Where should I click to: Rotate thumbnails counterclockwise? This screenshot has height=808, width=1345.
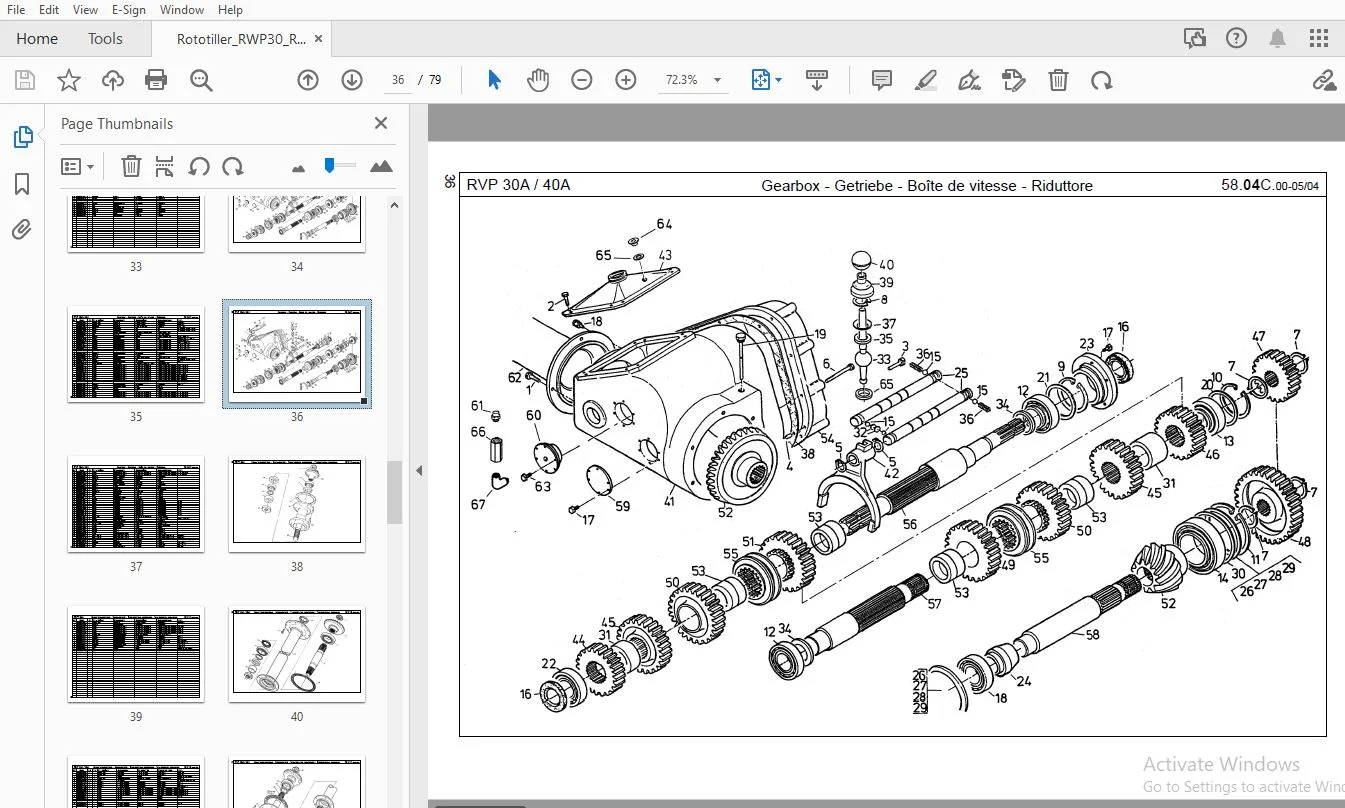pos(199,166)
